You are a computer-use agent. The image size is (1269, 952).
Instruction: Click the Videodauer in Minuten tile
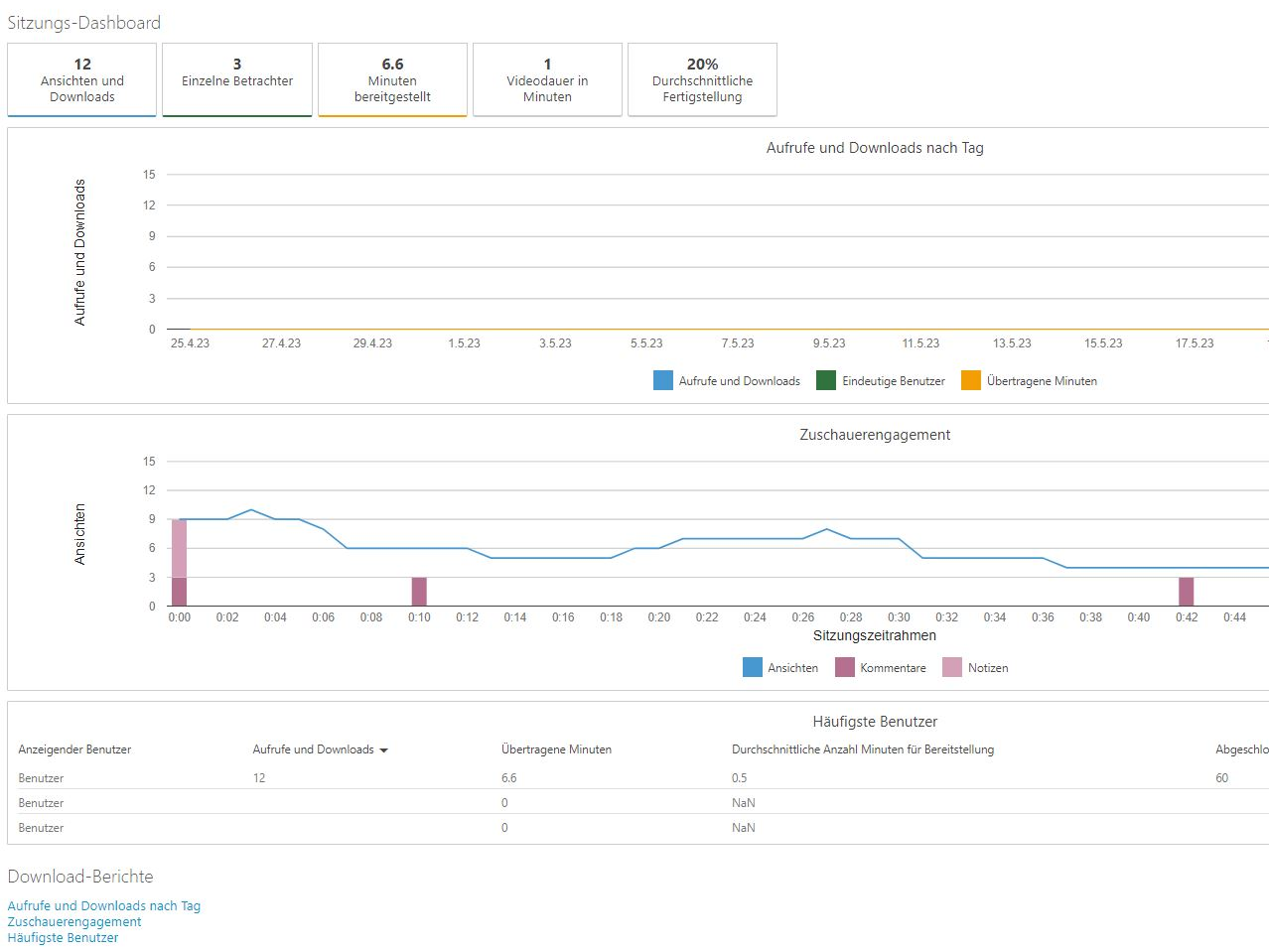[547, 80]
